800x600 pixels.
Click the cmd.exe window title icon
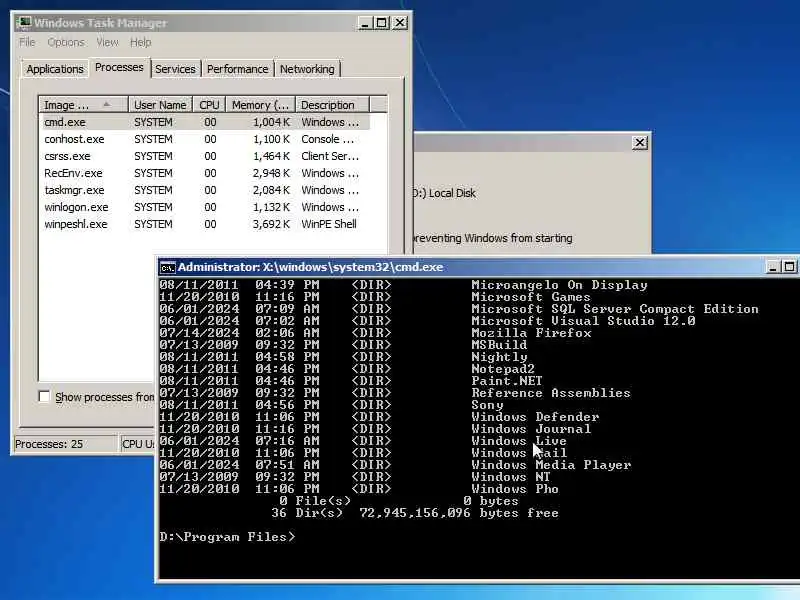tap(167, 267)
